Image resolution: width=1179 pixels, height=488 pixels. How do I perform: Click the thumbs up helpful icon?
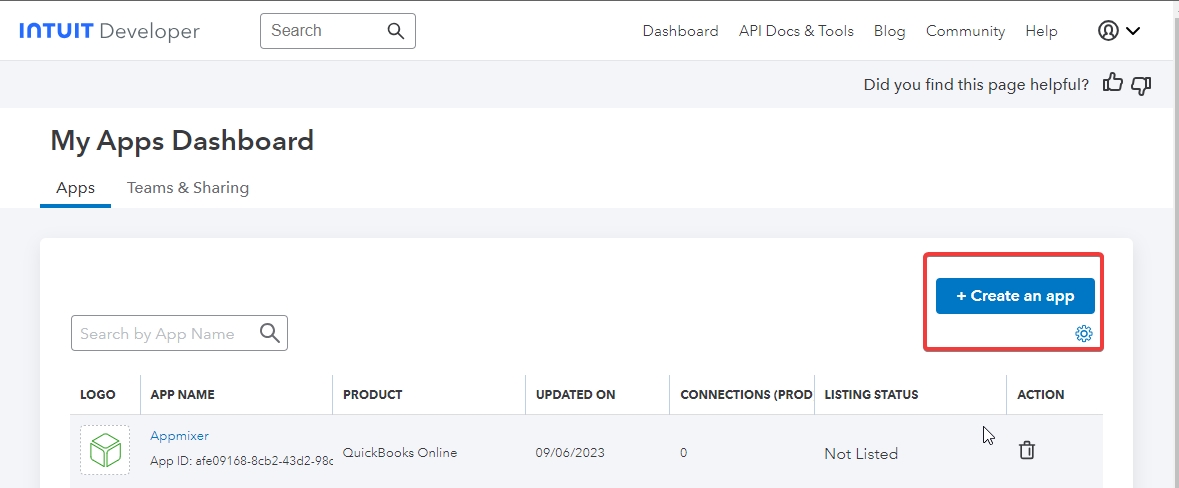pos(1112,84)
